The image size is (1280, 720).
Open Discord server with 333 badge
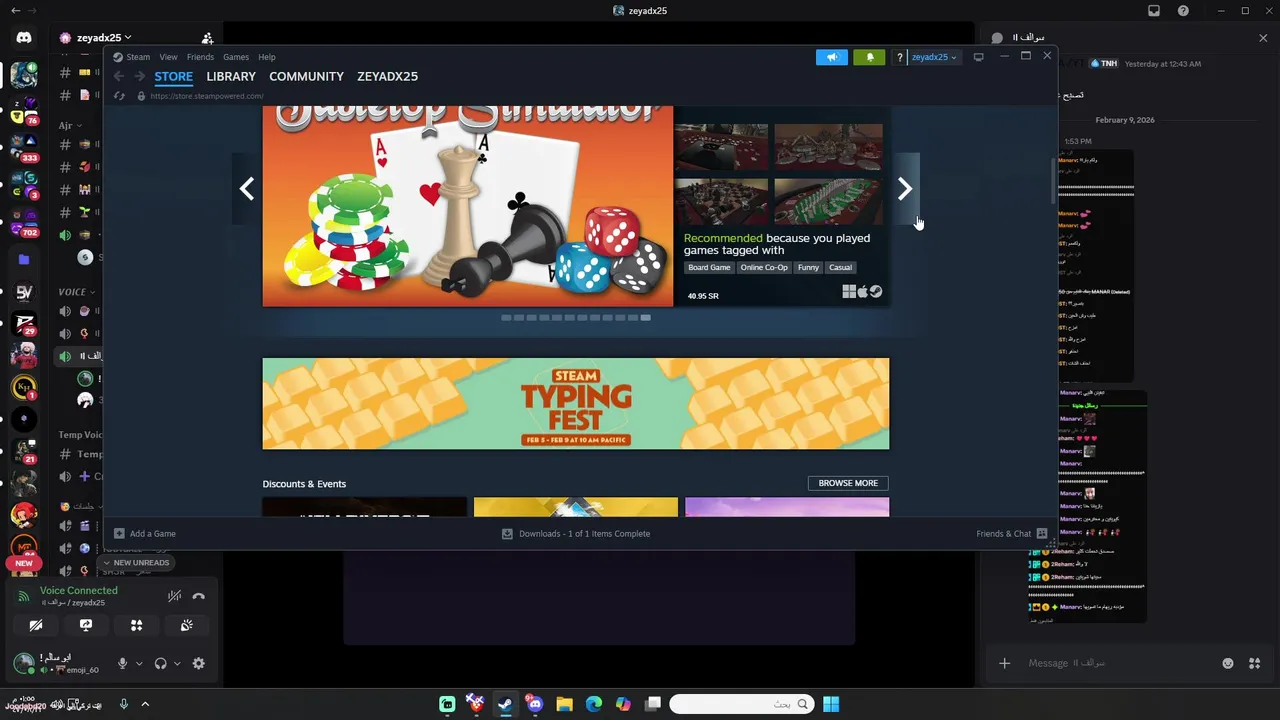point(24,149)
